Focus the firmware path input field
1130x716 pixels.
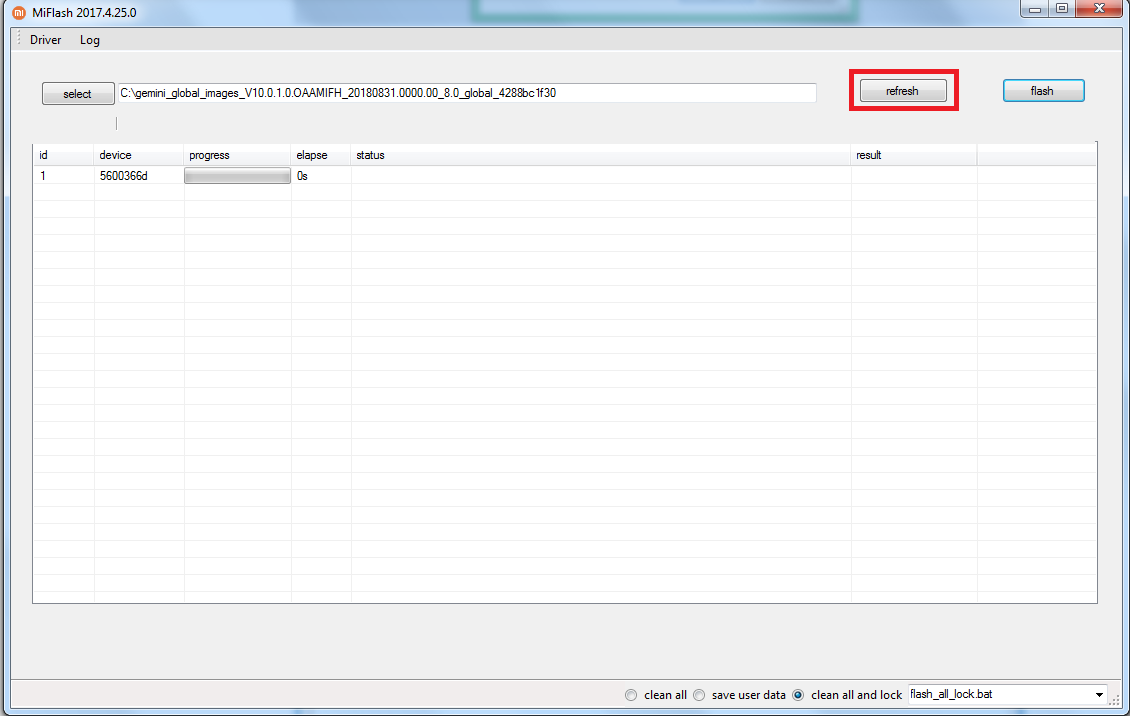[467, 93]
